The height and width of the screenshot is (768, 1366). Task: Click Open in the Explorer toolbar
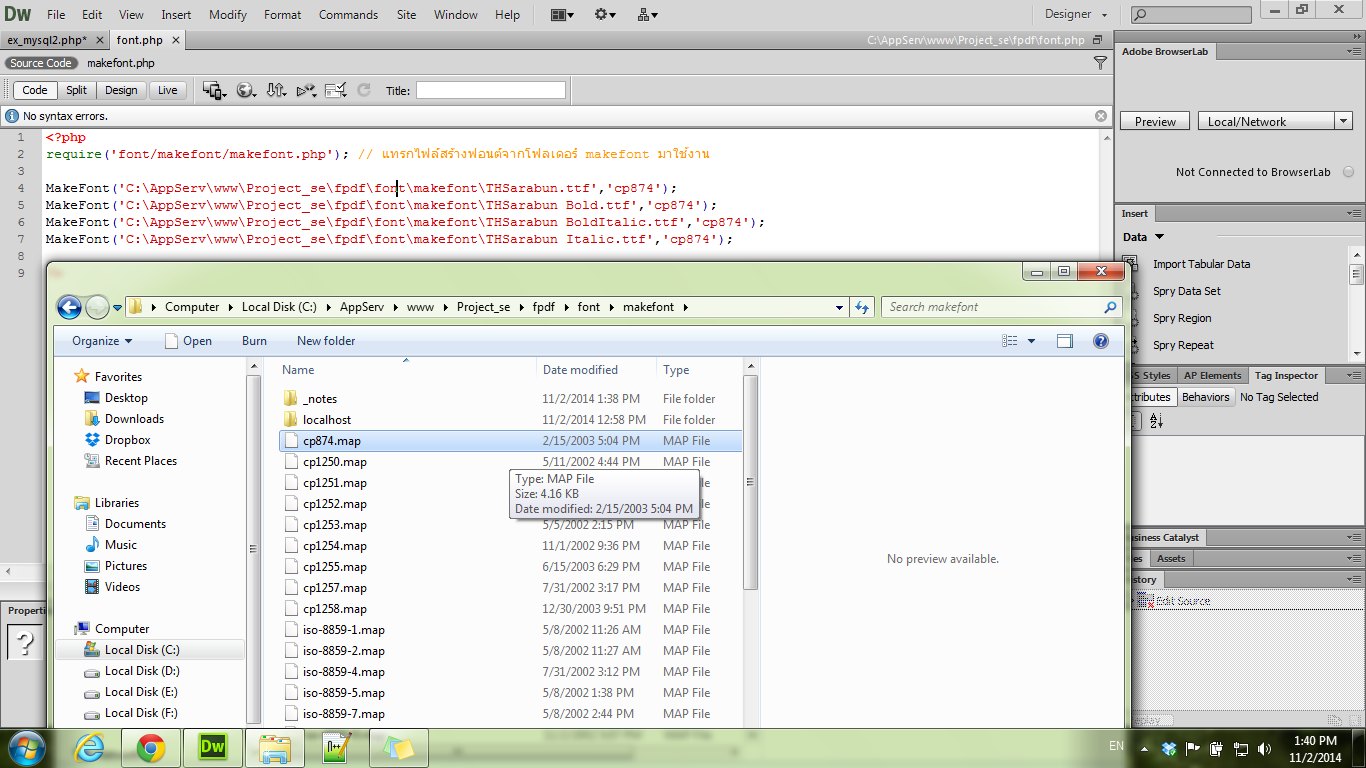click(188, 341)
